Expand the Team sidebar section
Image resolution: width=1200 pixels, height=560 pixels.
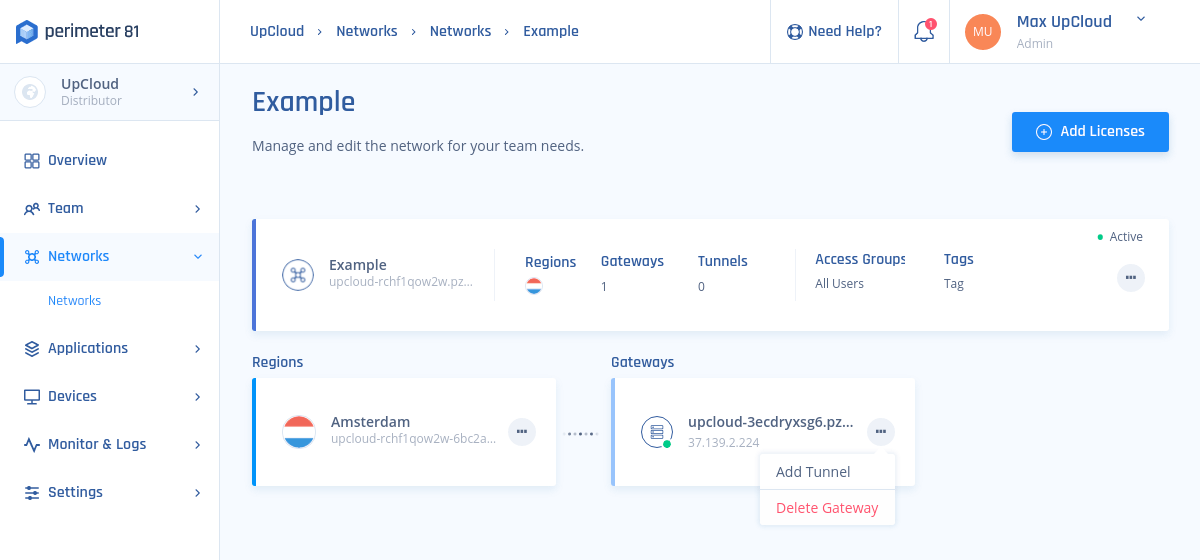coord(197,208)
